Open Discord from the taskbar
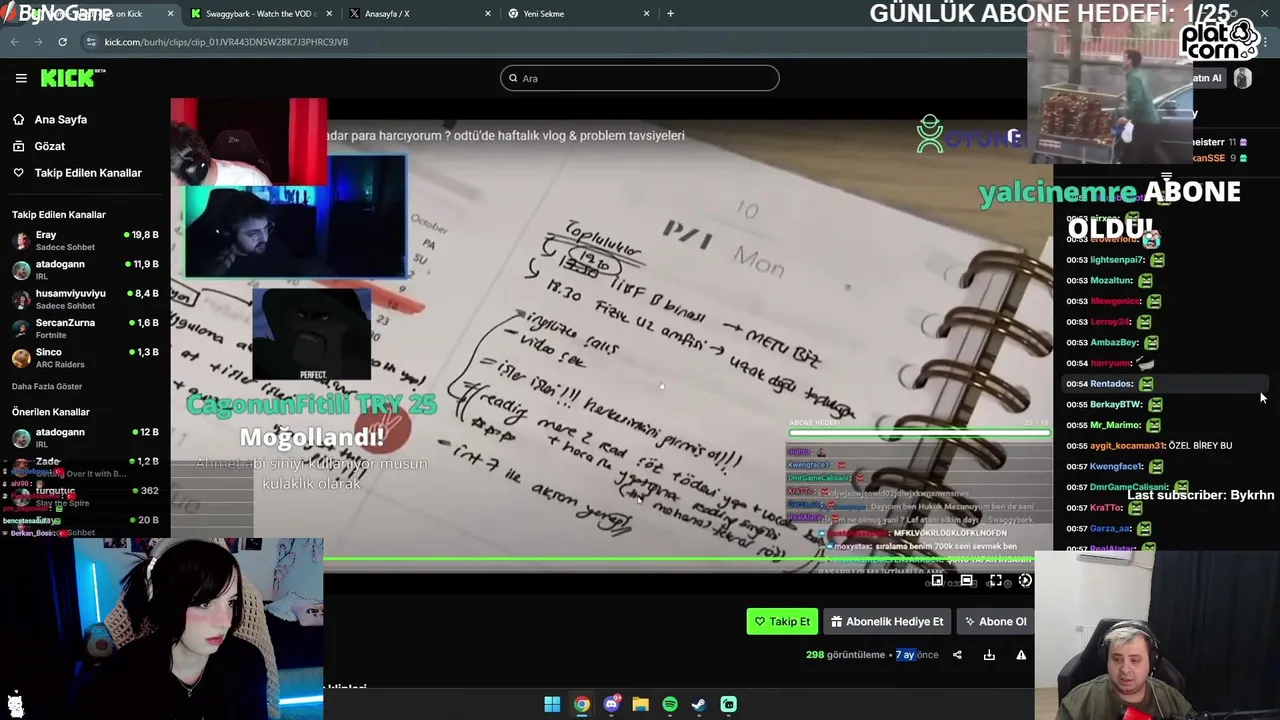This screenshot has width=1280, height=720. pyautogui.click(x=611, y=705)
